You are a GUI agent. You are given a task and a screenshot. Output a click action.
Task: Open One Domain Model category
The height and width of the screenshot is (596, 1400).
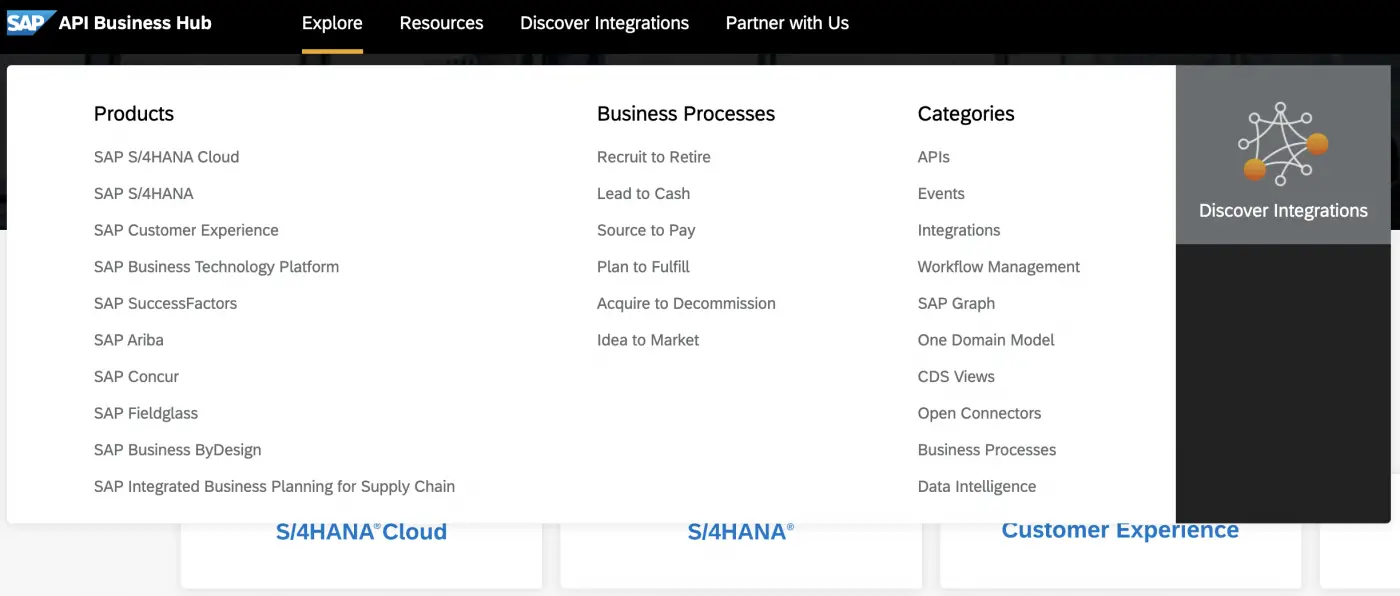pos(986,340)
